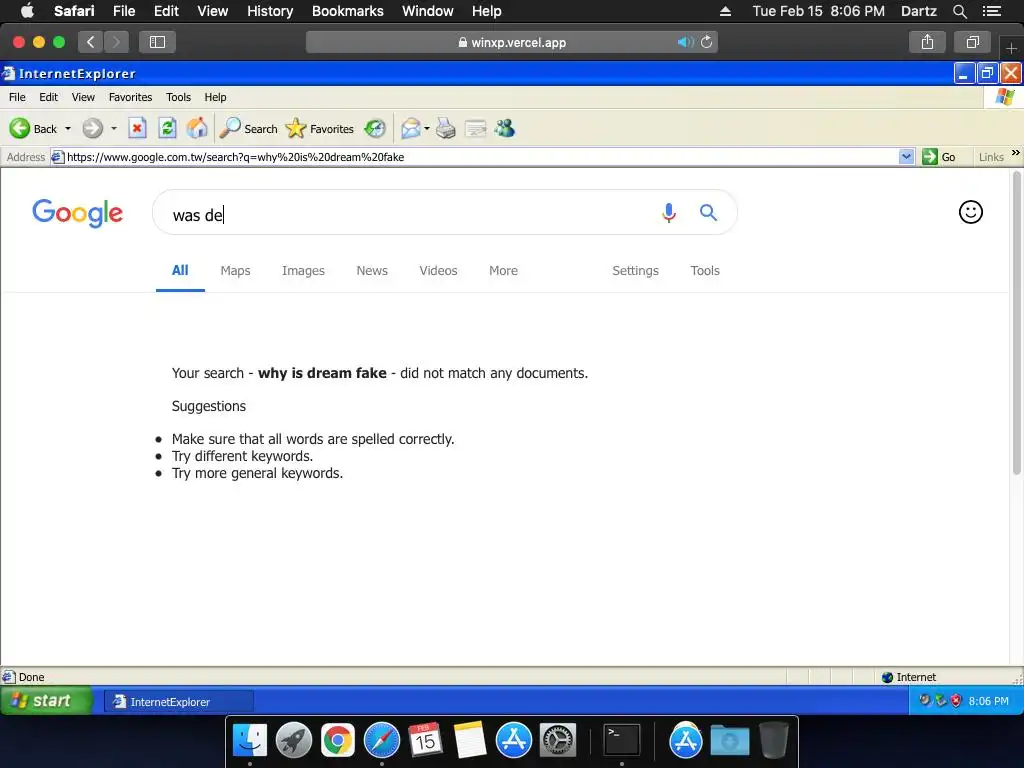The image size is (1024, 768).
Task: Open the IE toolbar Search magnifier
Action: [249, 129]
